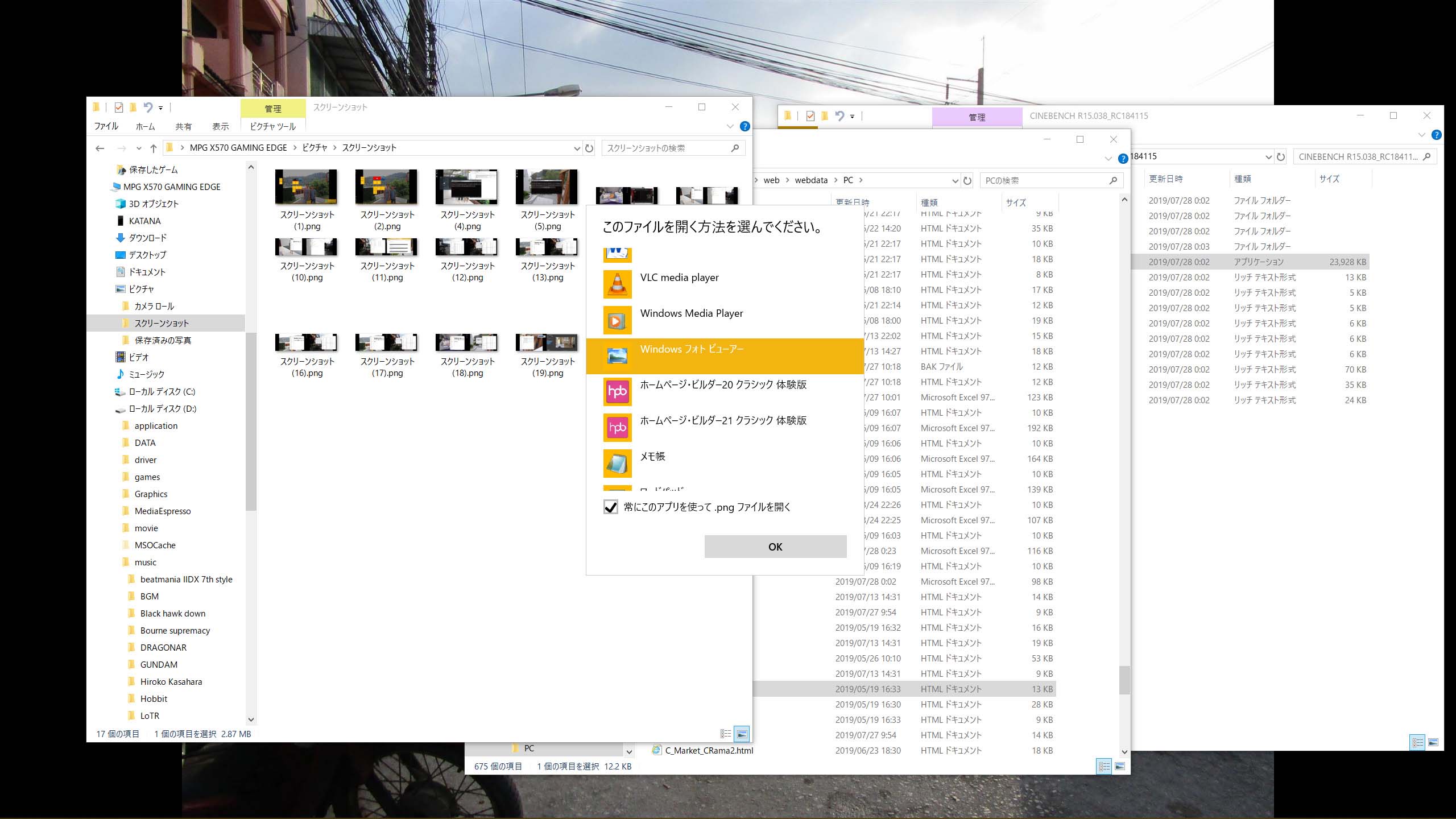Switch to ピクチャ ツール tab

[273, 126]
